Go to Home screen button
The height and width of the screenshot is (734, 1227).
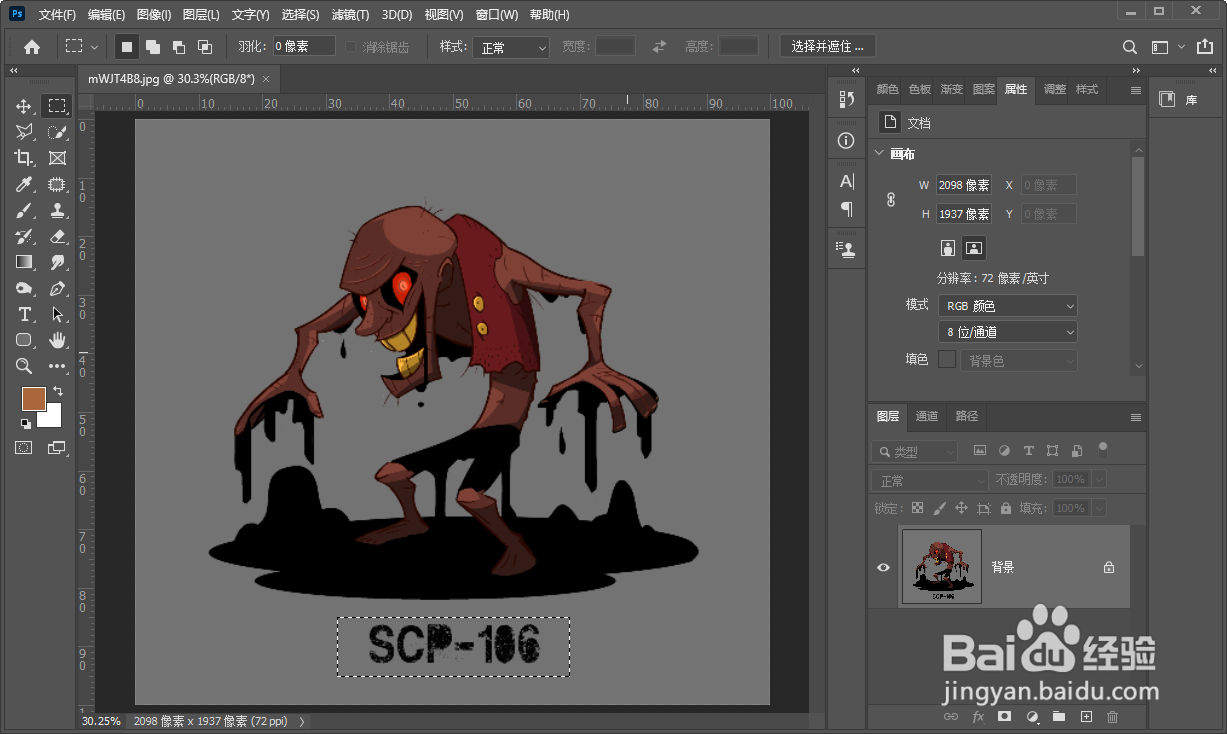tap(32, 47)
